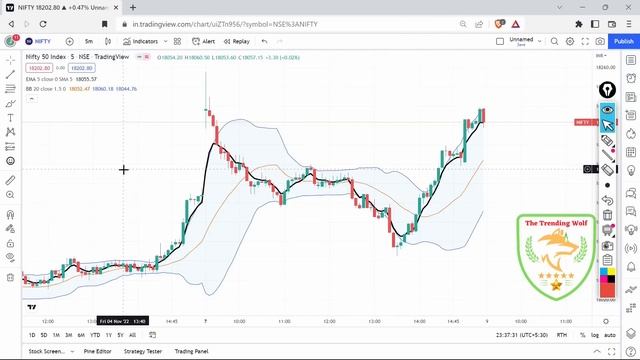This screenshot has height=360, width=640.
Task: Open the go to date calendar
Action: click(152, 335)
